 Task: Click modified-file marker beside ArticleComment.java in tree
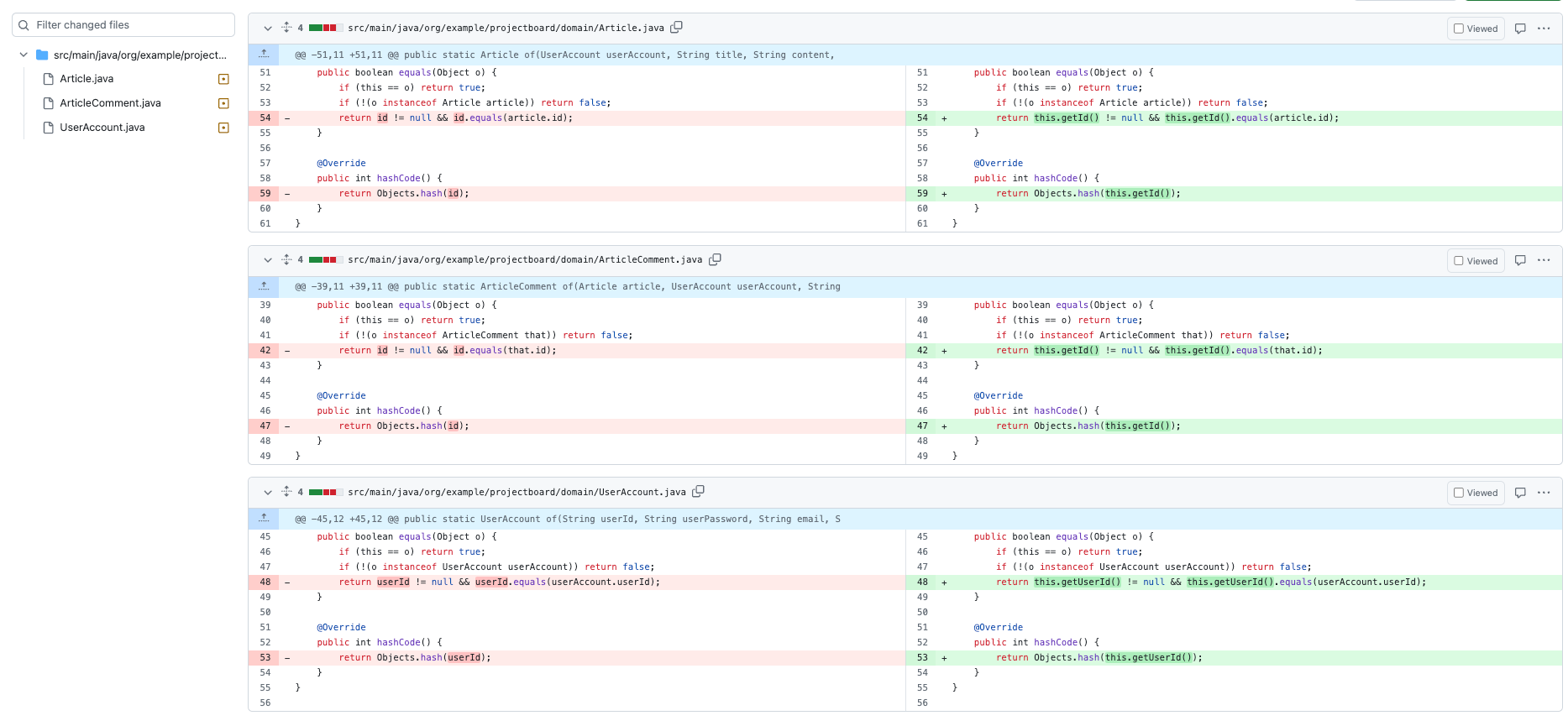pos(223,103)
